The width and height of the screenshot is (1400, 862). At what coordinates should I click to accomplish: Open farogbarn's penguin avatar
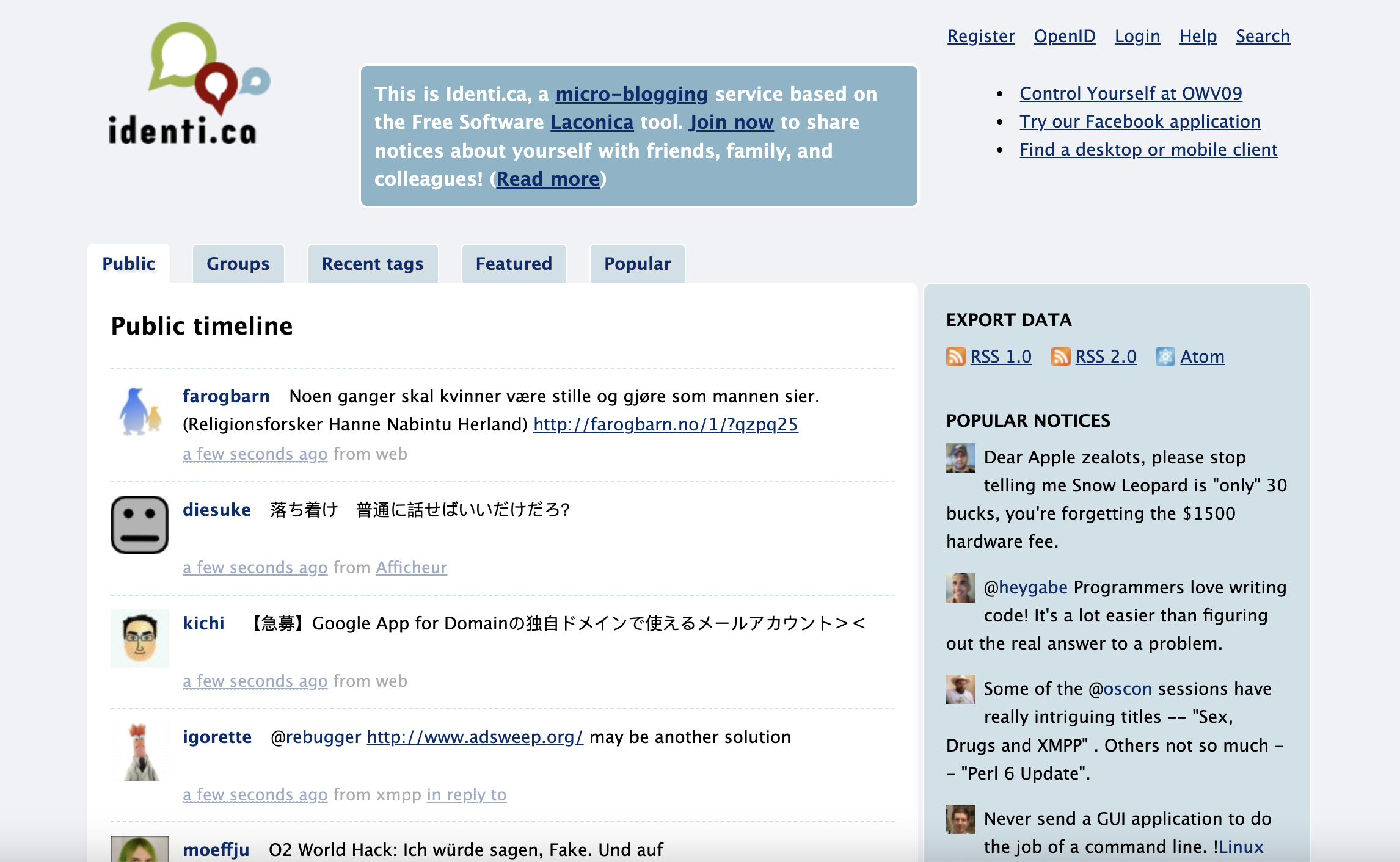(140, 411)
